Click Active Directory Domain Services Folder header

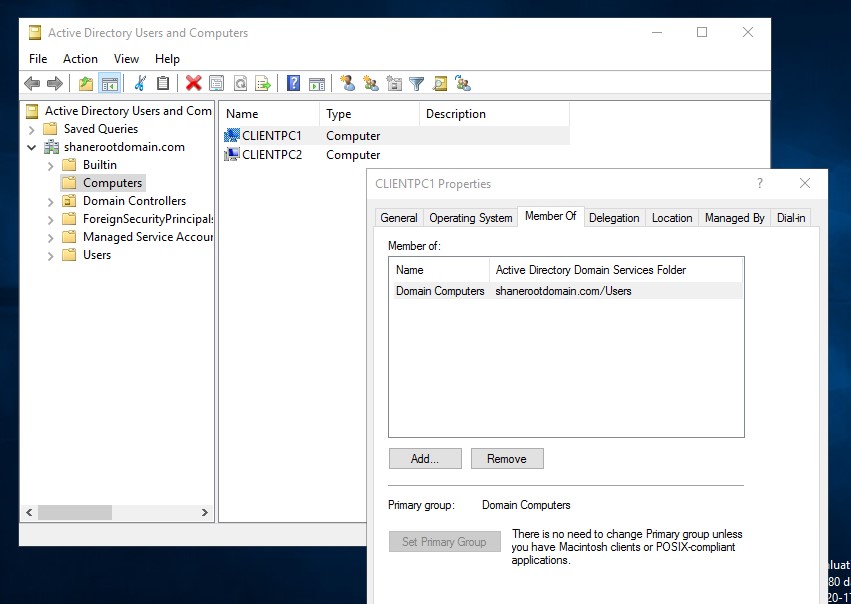click(616, 270)
